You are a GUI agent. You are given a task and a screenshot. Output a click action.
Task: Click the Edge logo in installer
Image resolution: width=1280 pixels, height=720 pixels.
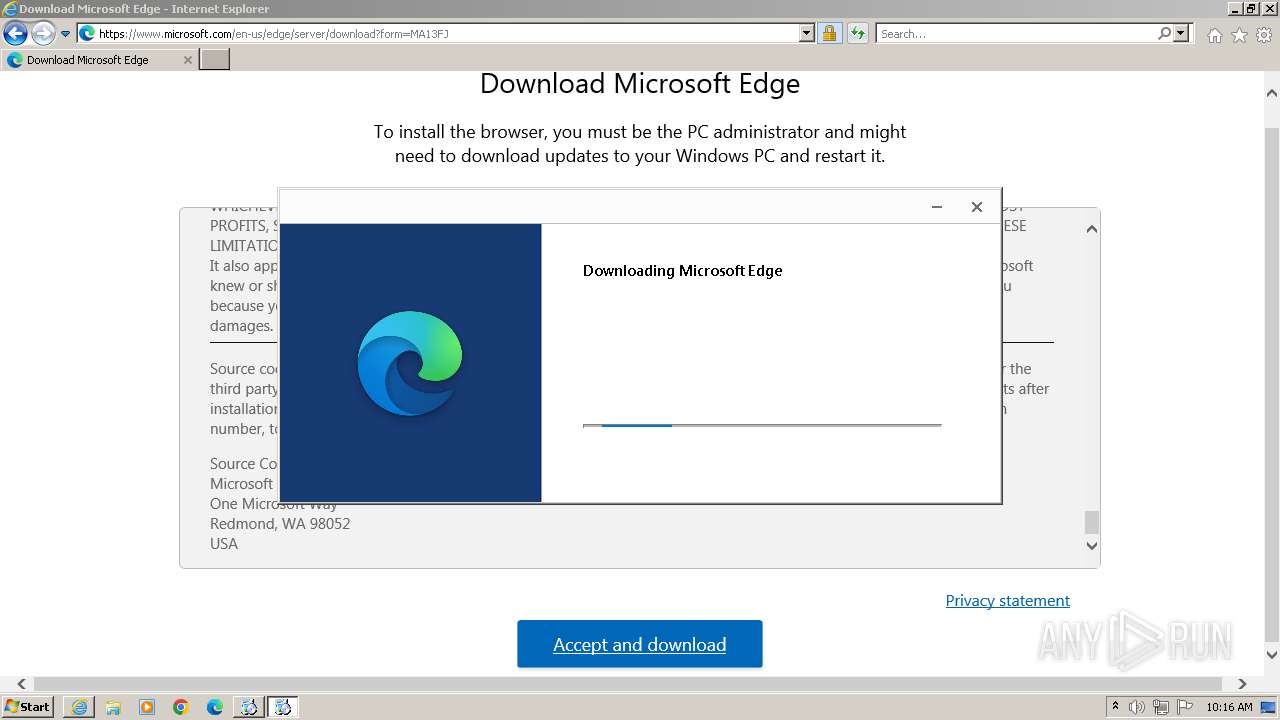click(x=410, y=362)
